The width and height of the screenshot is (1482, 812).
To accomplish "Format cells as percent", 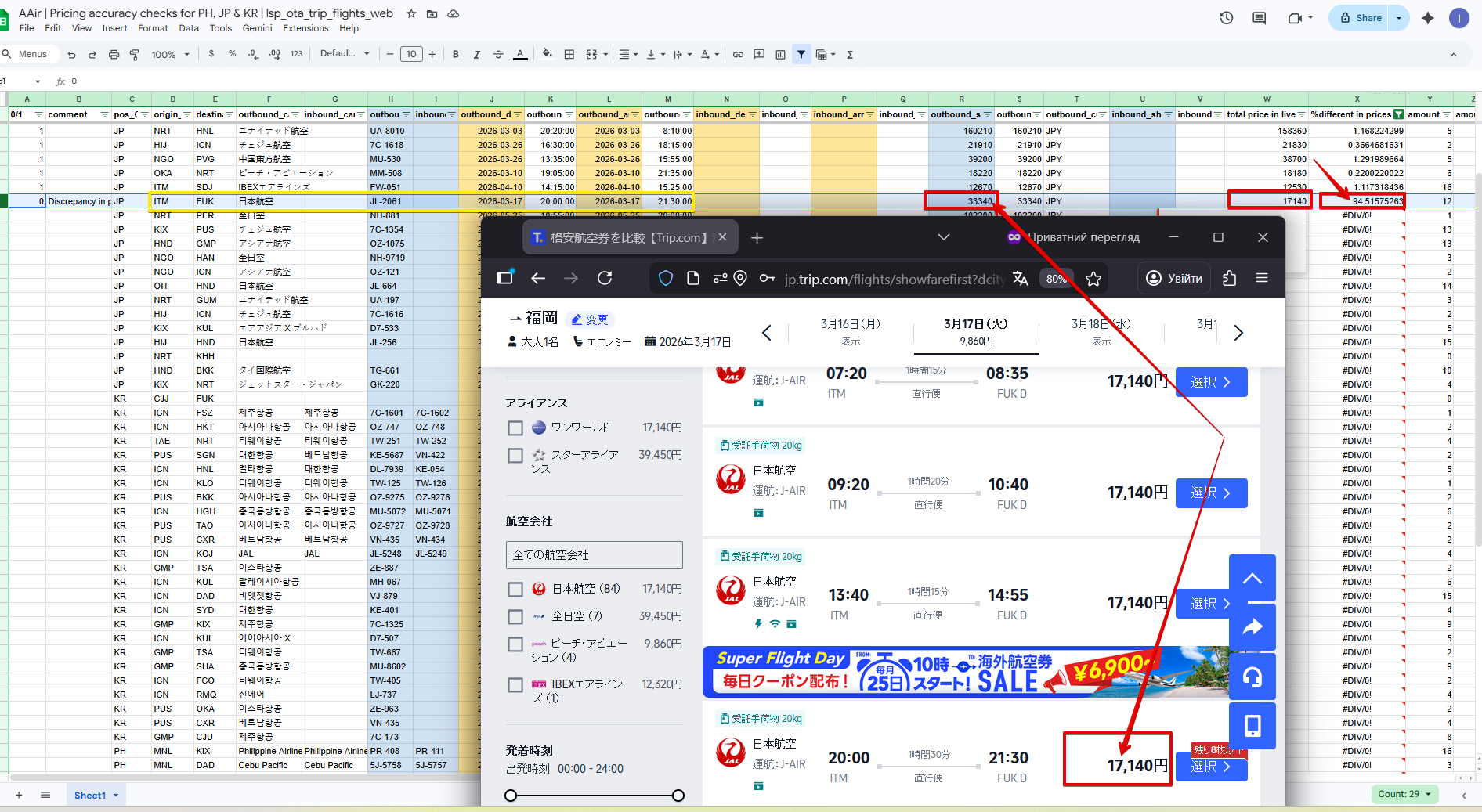I will tap(233, 54).
